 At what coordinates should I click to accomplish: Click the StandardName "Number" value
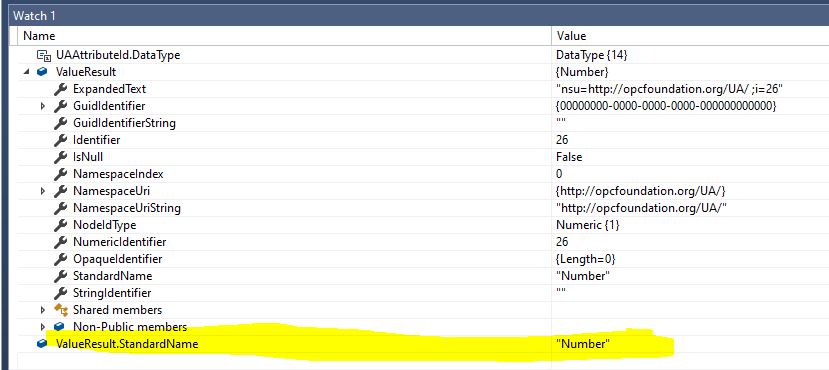click(583, 275)
